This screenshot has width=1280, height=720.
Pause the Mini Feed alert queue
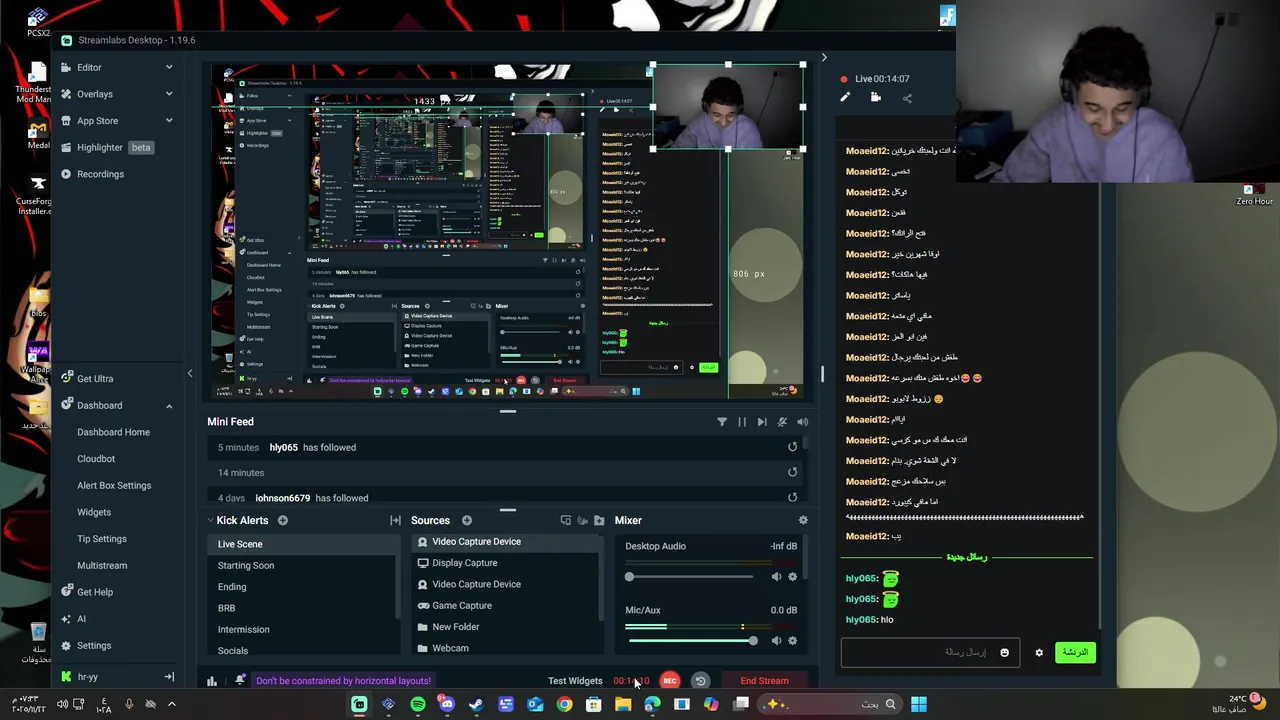click(742, 422)
